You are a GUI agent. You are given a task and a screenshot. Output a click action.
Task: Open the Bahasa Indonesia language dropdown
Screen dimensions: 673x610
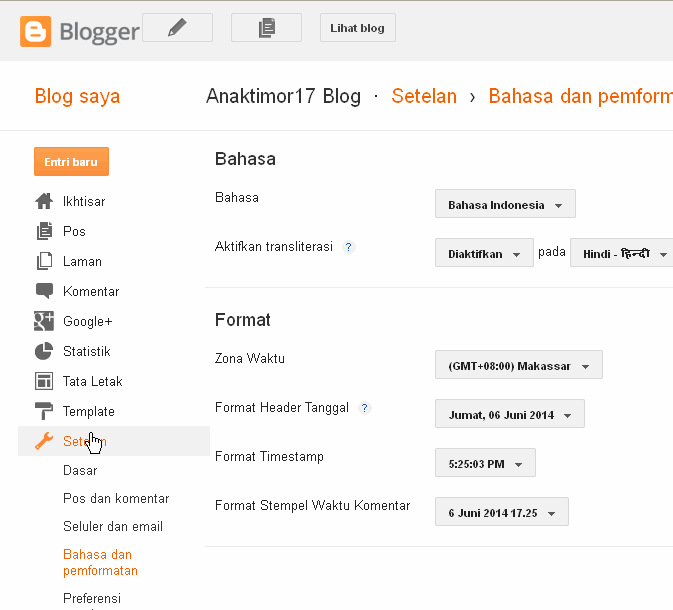click(x=505, y=203)
